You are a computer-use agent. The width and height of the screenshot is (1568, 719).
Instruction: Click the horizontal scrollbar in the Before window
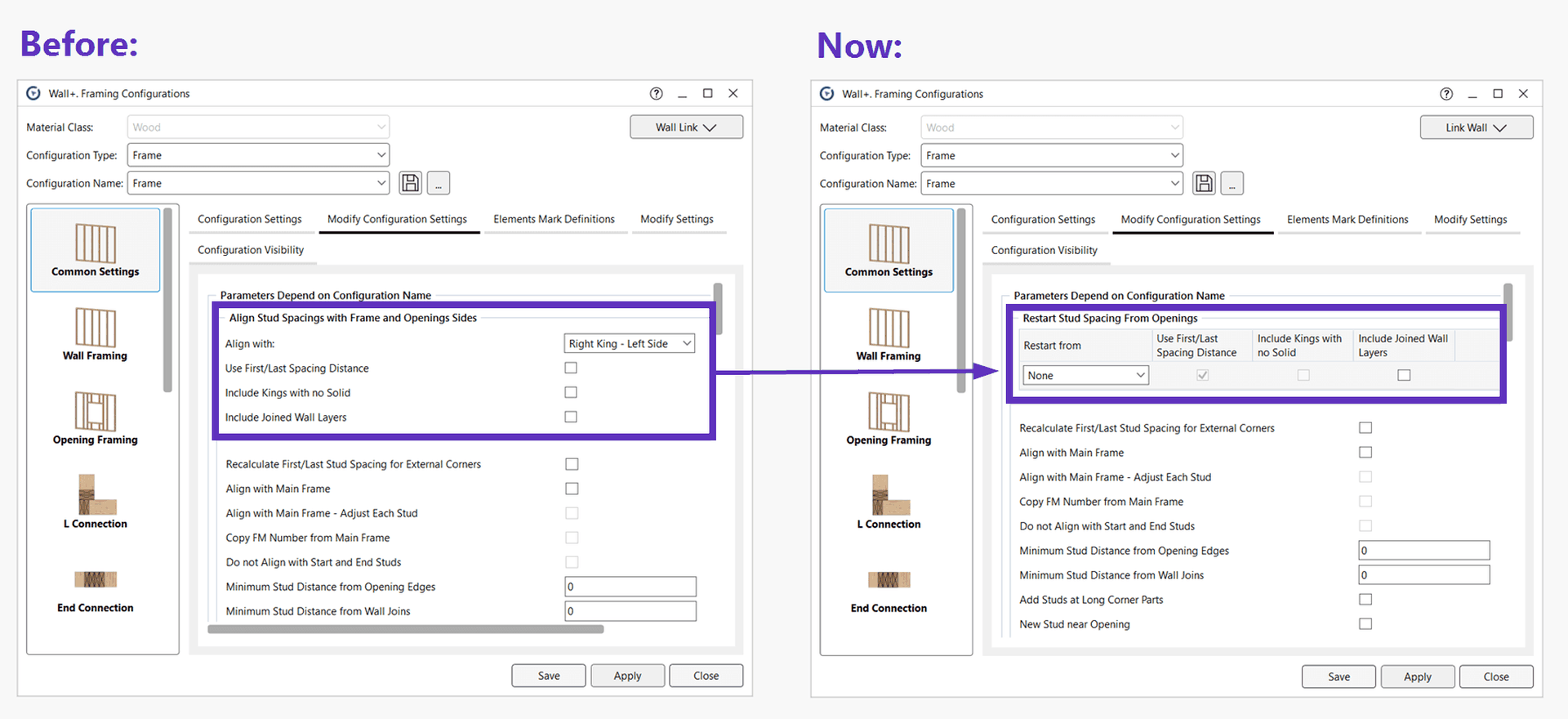pyautogui.click(x=406, y=629)
